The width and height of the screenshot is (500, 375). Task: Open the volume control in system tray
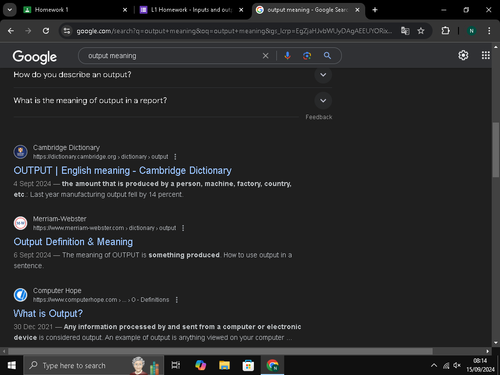click(x=457, y=366)
